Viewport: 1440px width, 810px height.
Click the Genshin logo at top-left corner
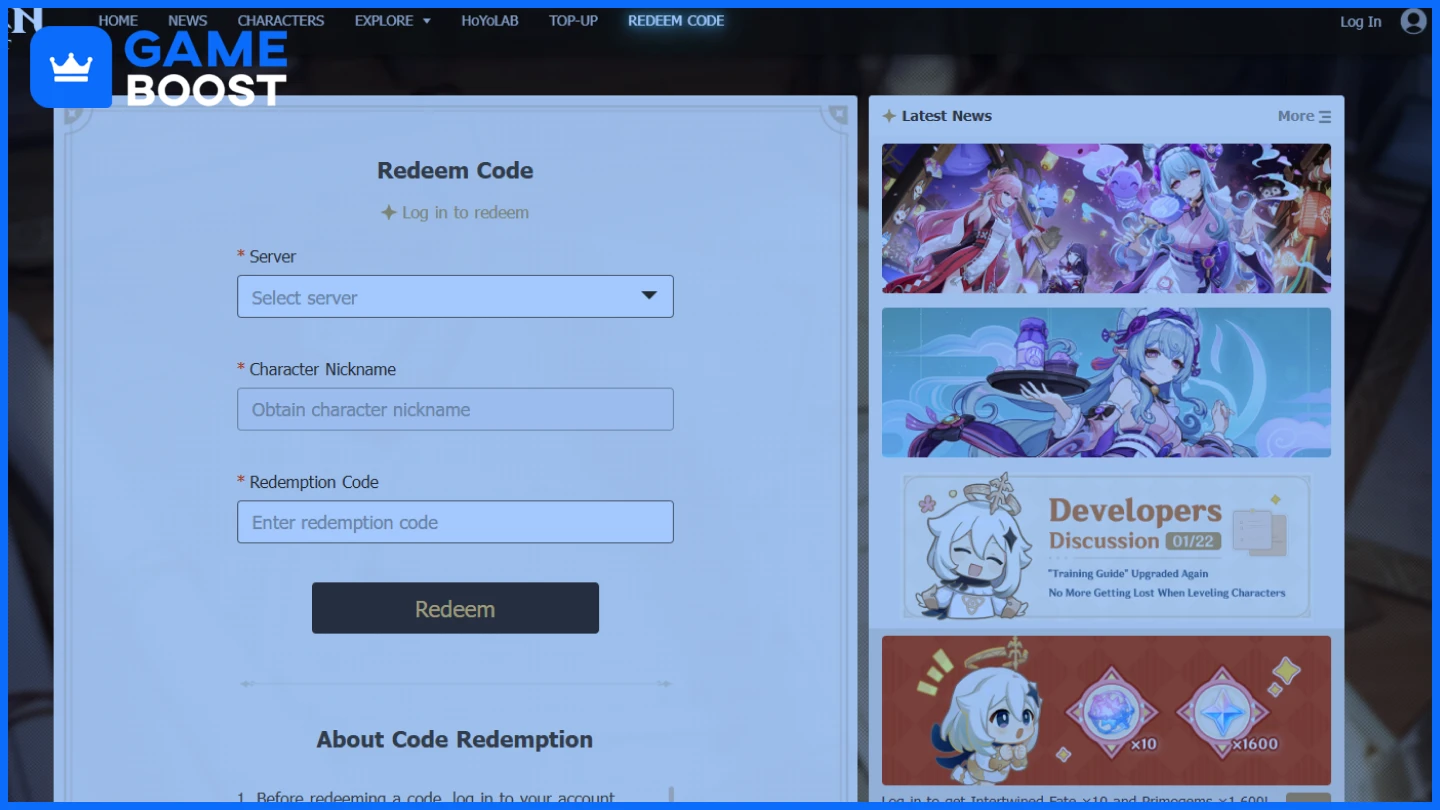click(x=26, y=20)
